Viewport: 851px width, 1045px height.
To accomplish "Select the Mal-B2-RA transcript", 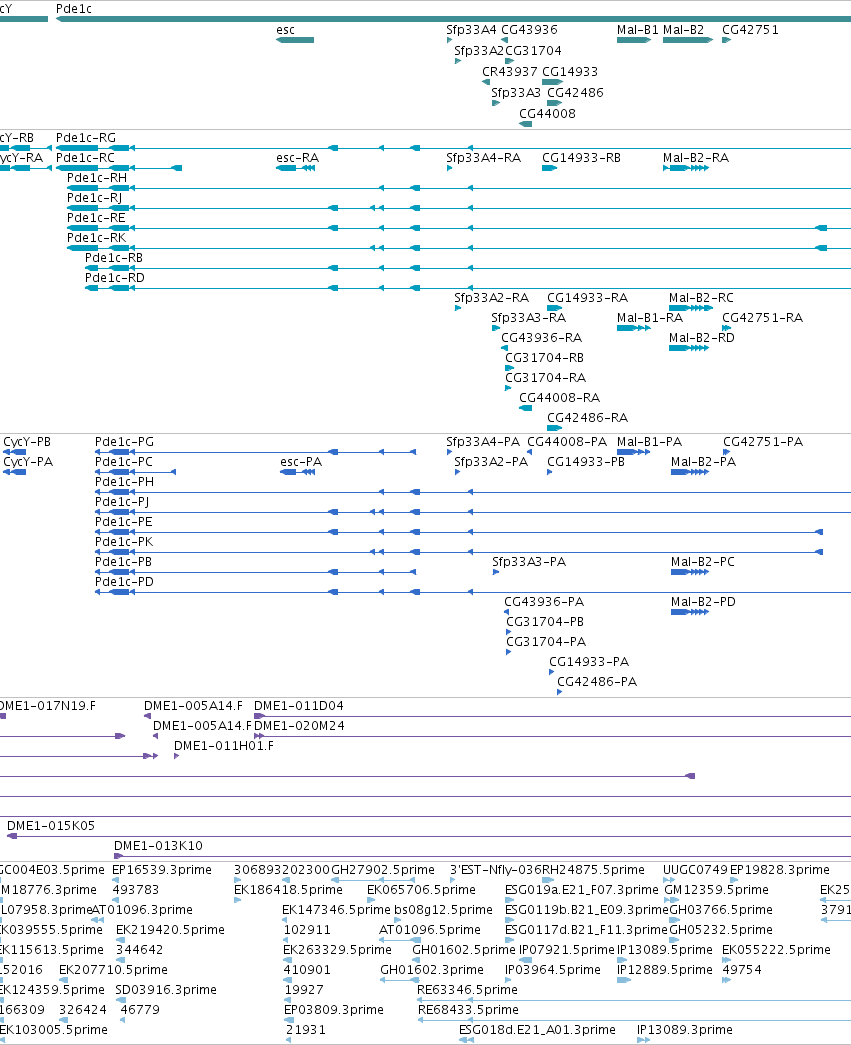I will (696, 158).
